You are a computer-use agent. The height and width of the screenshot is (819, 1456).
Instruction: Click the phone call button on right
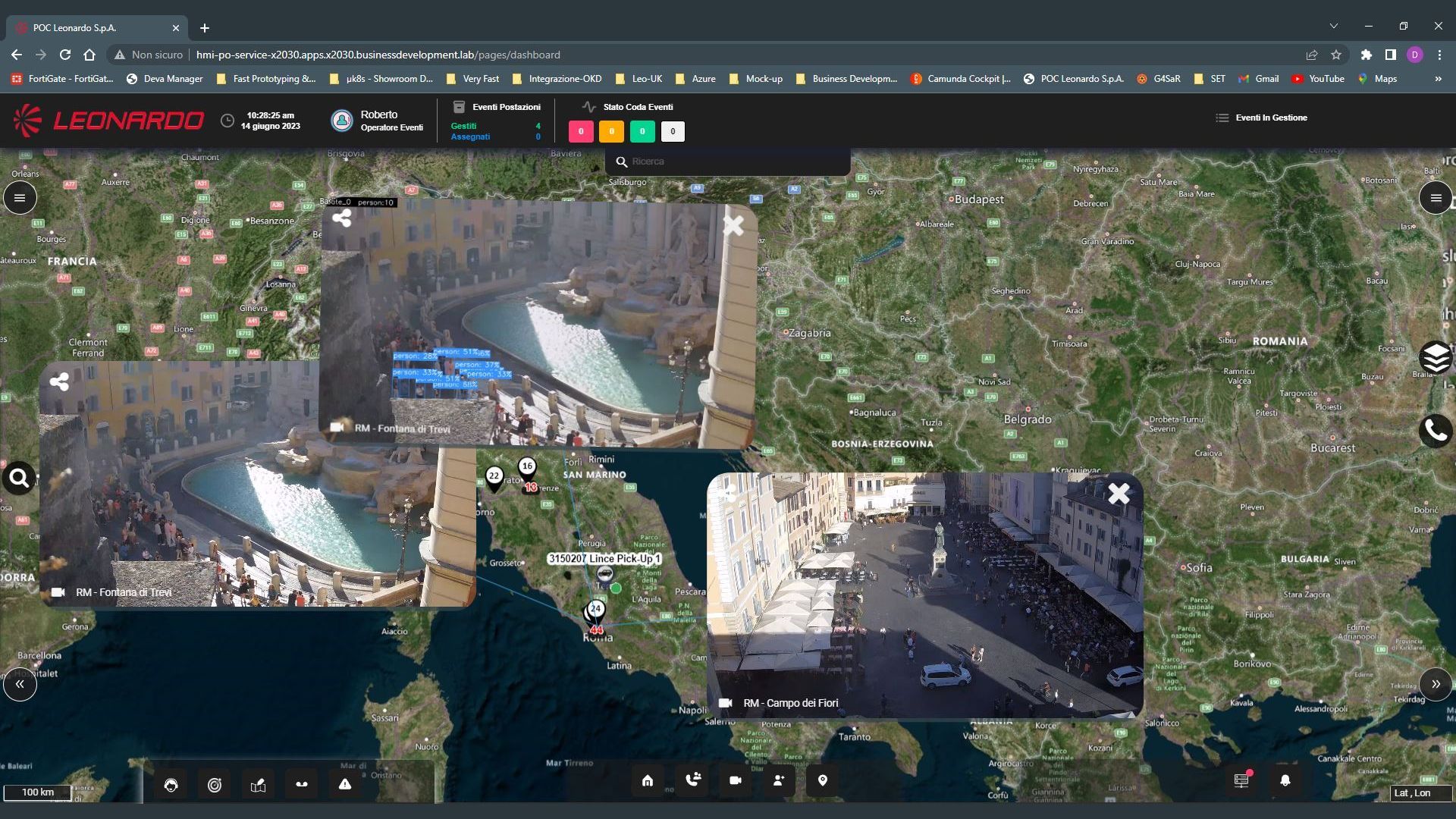click(x=1435, y=431)
